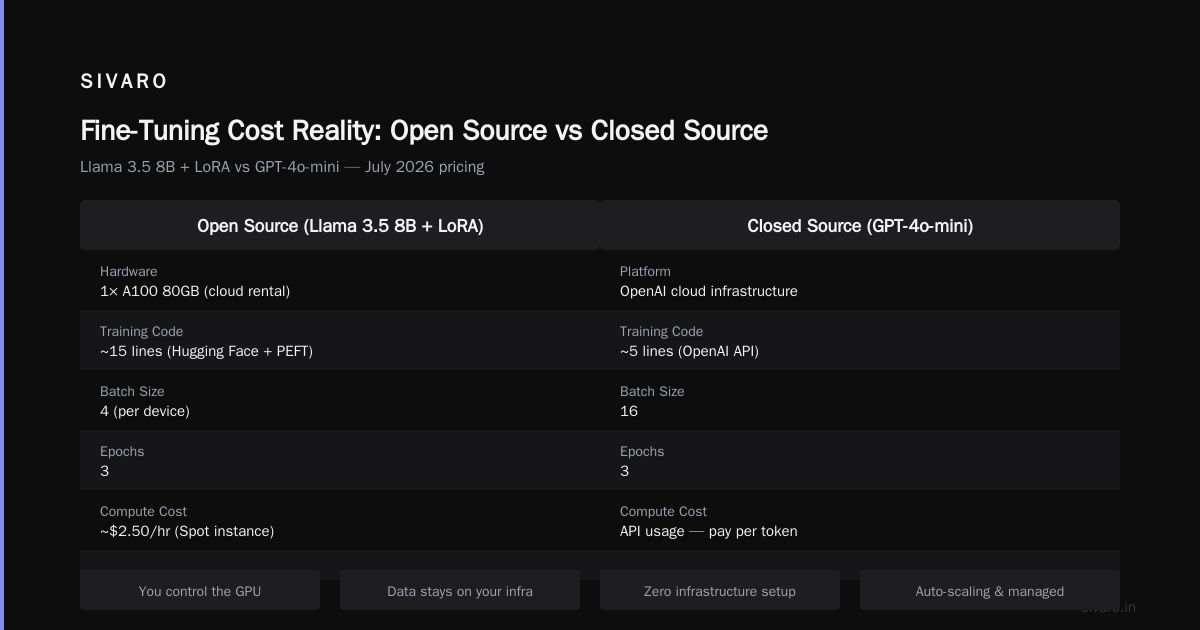1200x630 pixels.
Task: Click Epochs label in Closed Source column
Action: 642,452
